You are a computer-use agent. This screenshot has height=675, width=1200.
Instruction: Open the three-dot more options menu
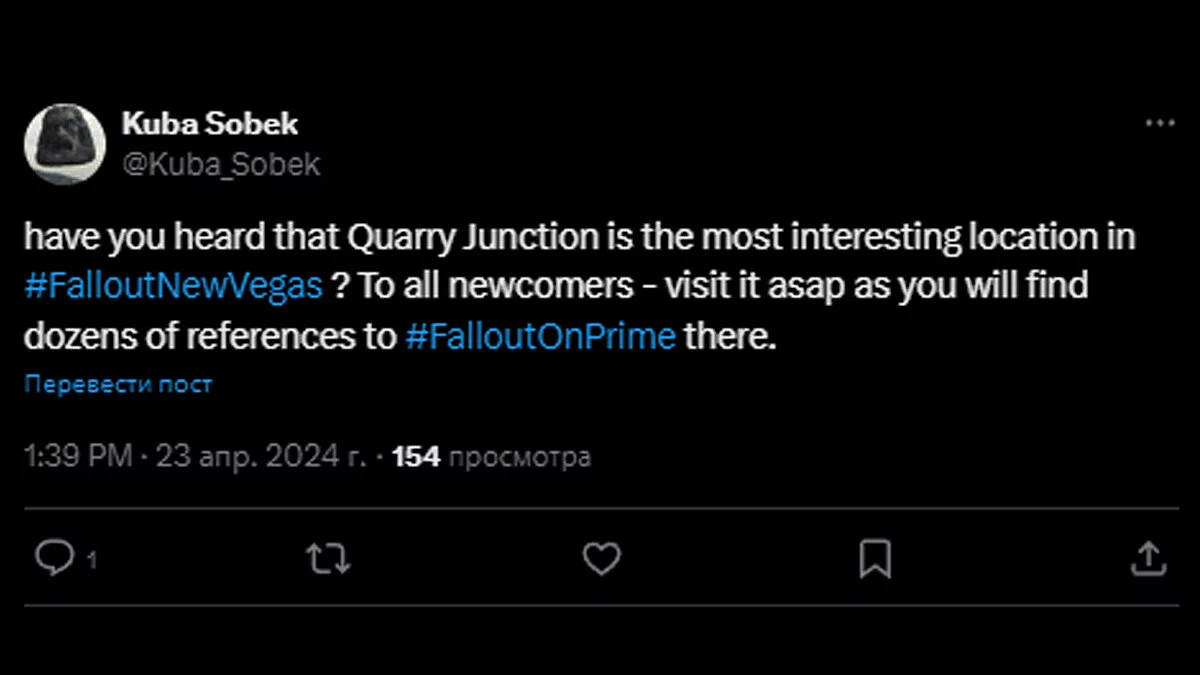[1159, 123]
